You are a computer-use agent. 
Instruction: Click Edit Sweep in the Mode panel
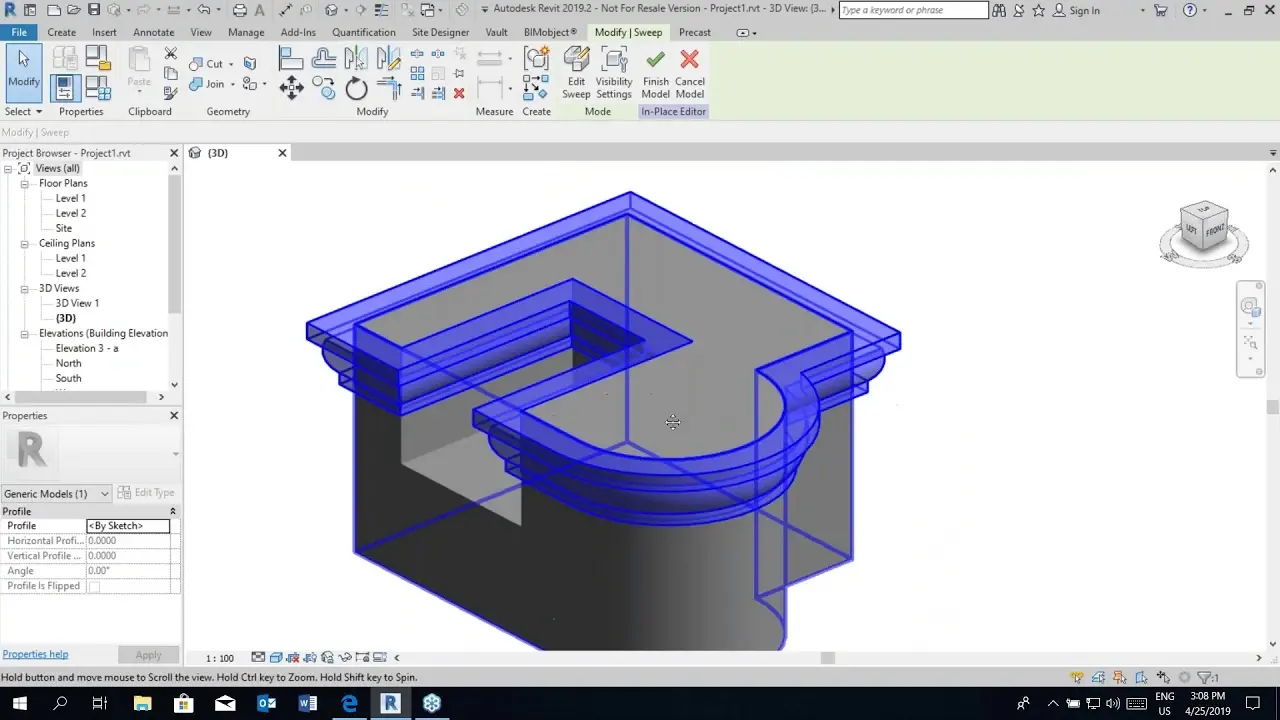(576, 73)
